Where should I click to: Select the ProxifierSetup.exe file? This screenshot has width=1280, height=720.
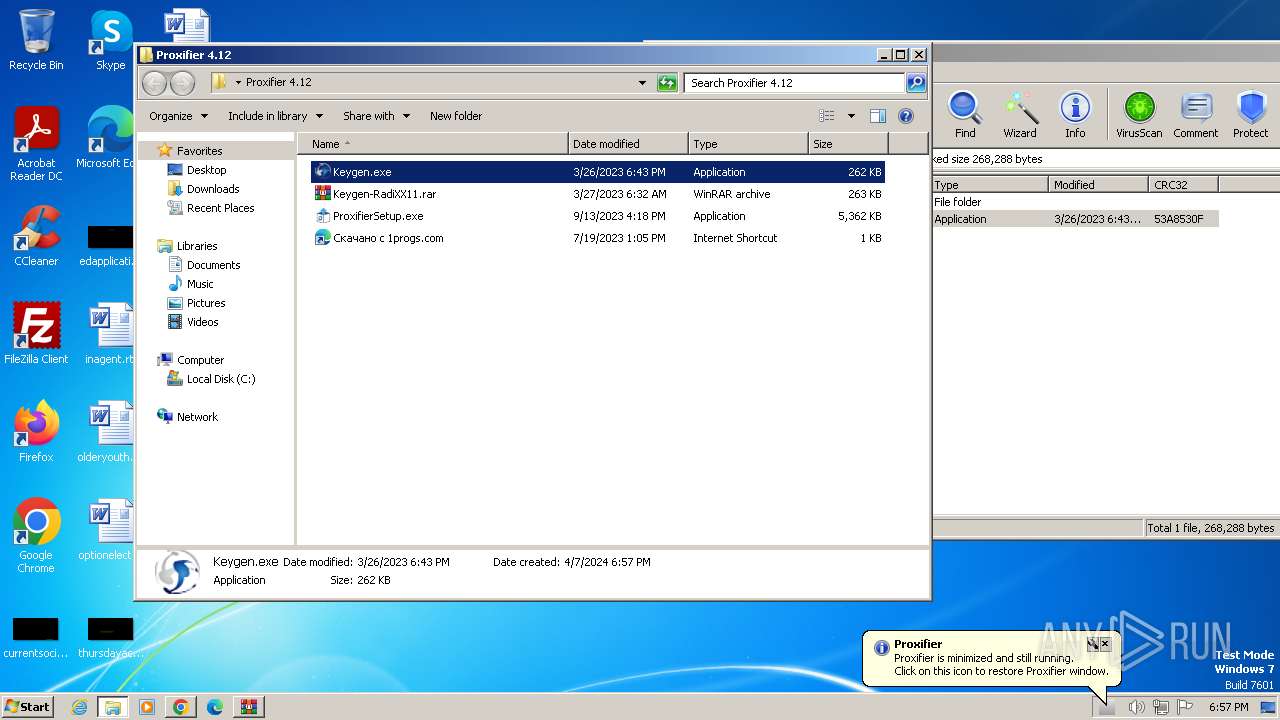click(597, 216)
